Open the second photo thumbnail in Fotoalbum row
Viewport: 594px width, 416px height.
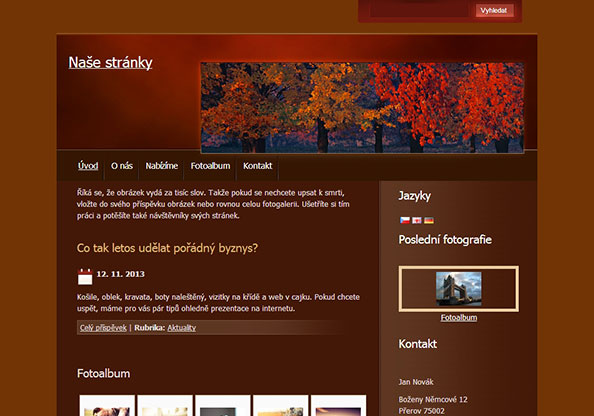click(165, 405)
